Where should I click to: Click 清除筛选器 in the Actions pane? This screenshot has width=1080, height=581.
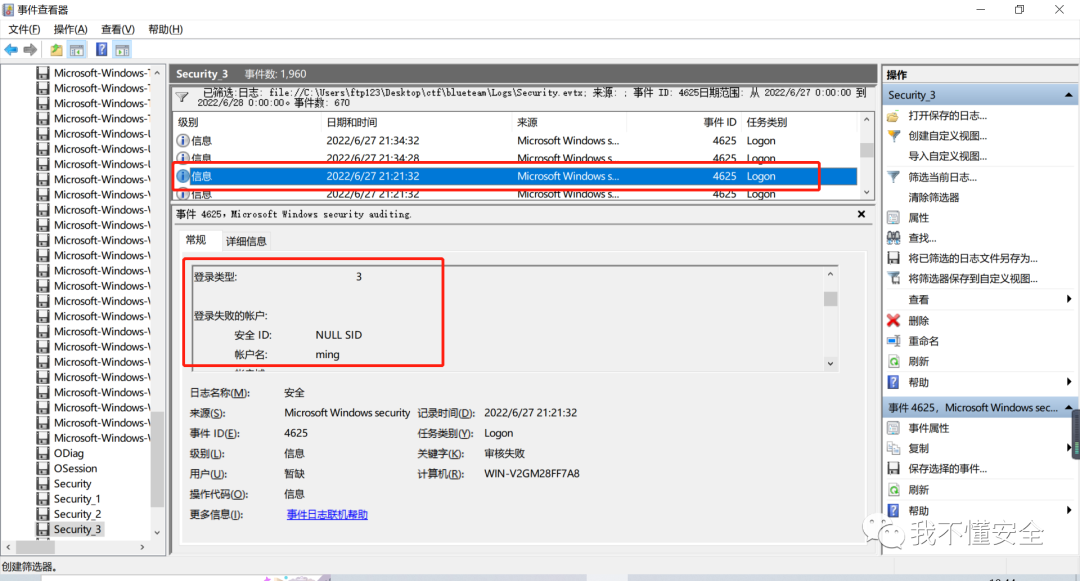(933, 198)
